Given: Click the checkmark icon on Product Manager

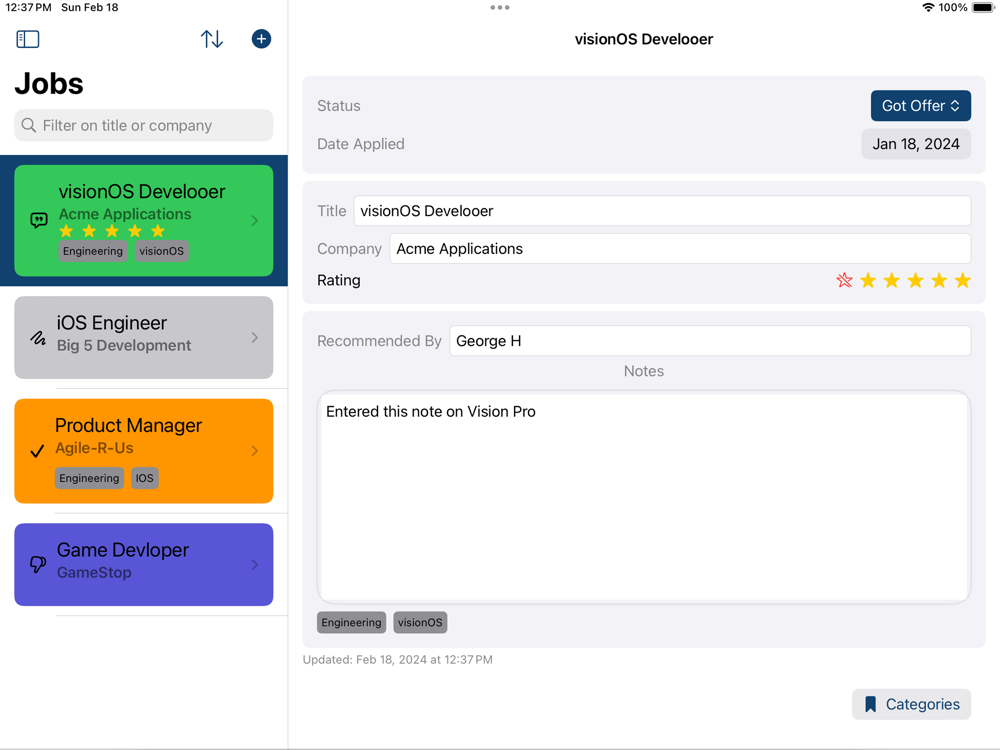Looking at the screenshot, I should click(x=38, y=451).
